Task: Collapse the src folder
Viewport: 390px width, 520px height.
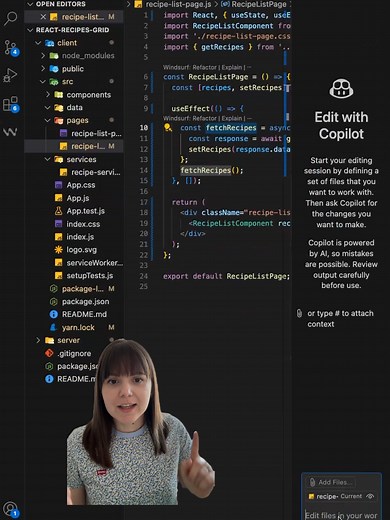Action: coord(43,81)
